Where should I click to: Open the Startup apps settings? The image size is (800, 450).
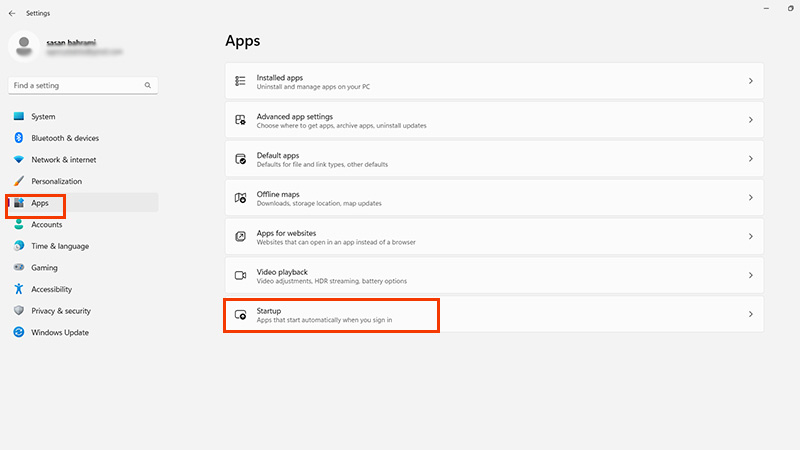click(x=330, y=315)
